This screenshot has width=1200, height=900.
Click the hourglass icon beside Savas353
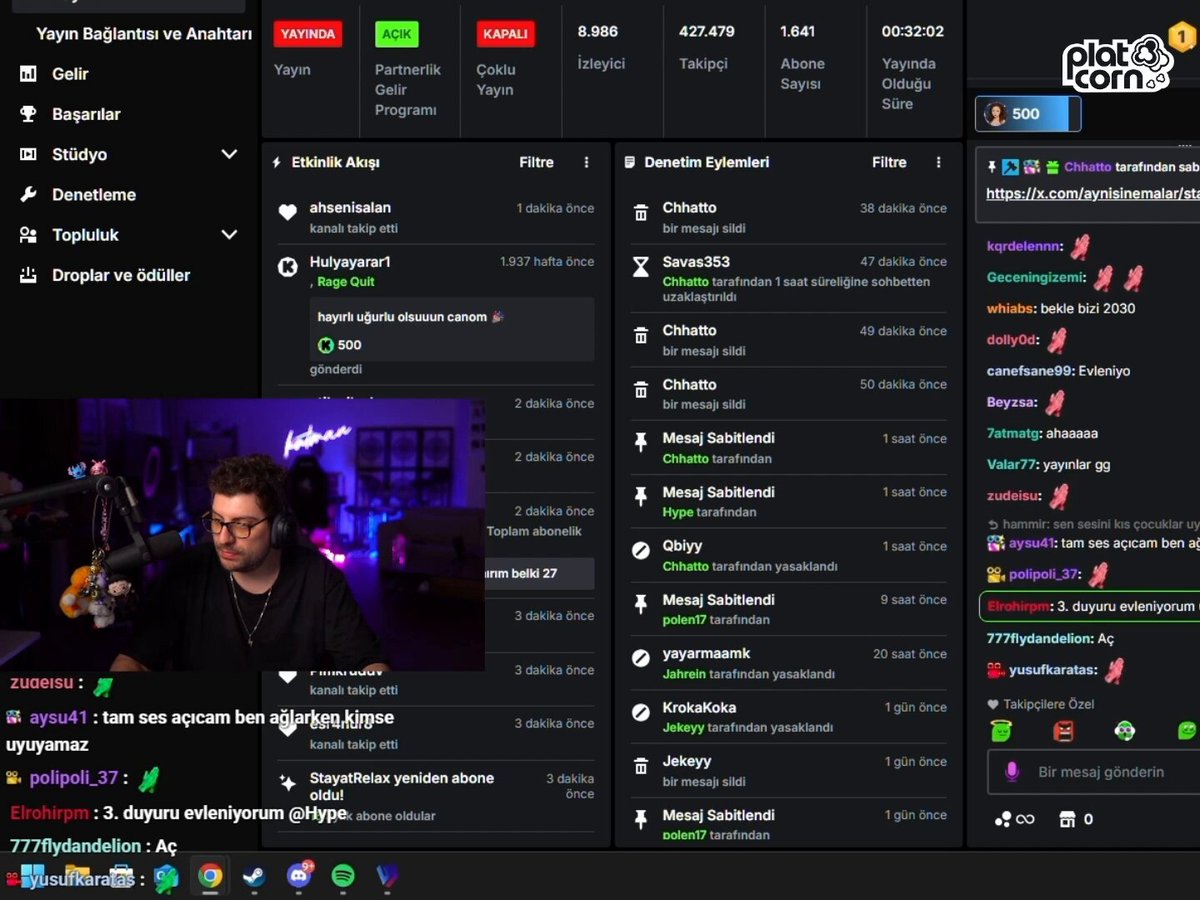(641, 267)
